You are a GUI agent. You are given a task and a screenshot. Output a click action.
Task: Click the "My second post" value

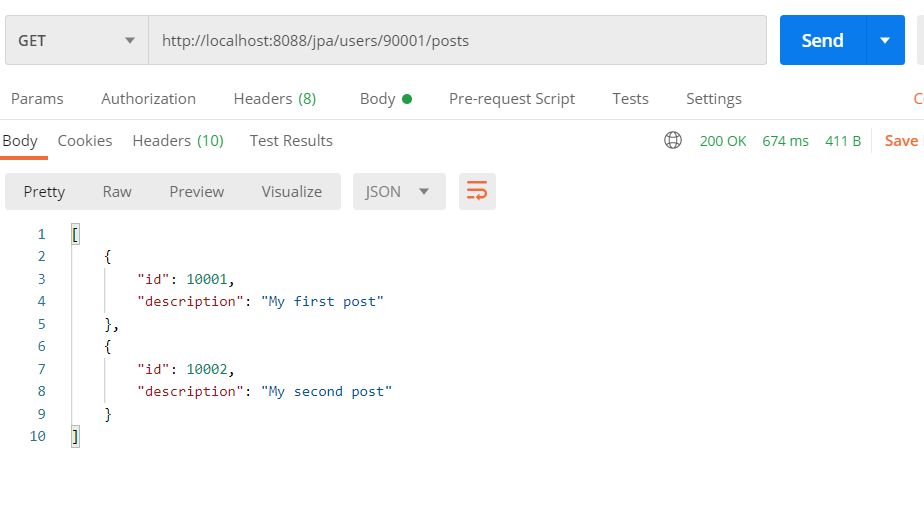(x=326, y=392)
